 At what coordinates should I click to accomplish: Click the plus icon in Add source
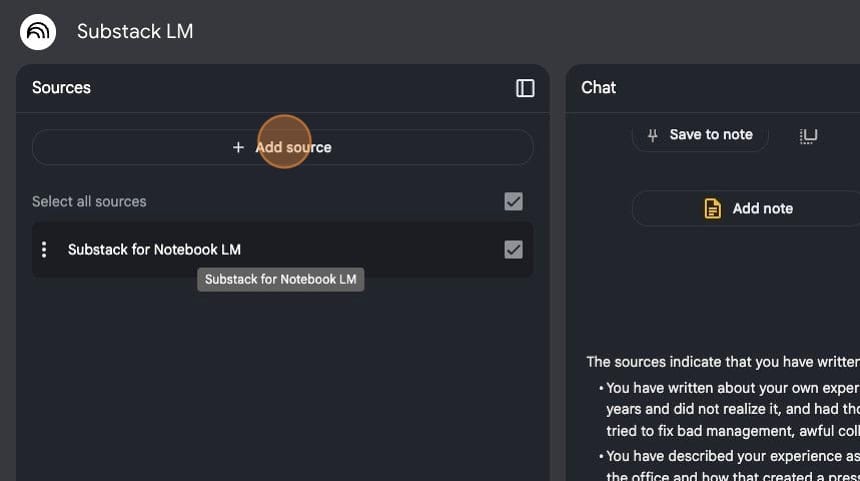tap(238, 147)
